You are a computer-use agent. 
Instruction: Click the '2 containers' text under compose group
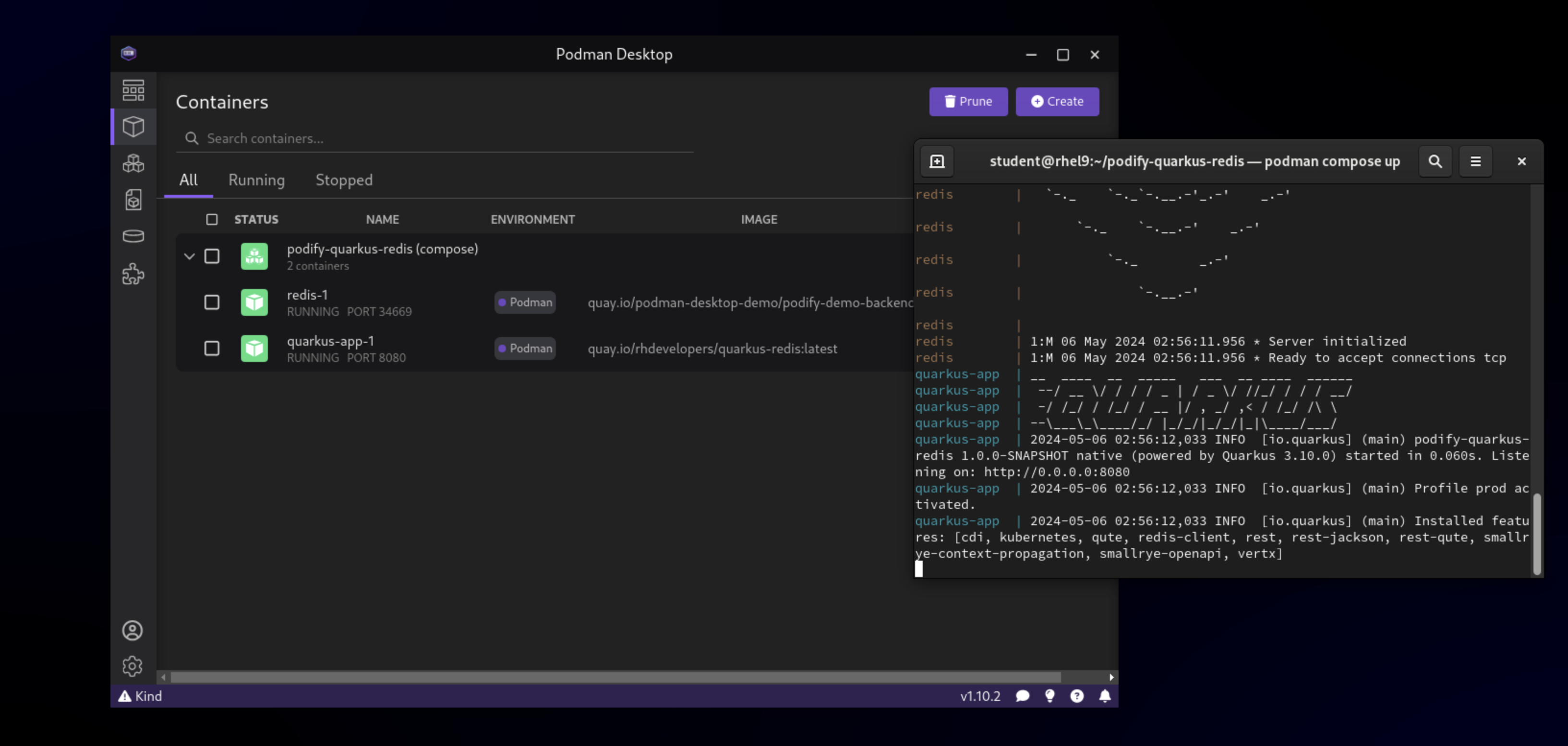(x=318, y=266)
